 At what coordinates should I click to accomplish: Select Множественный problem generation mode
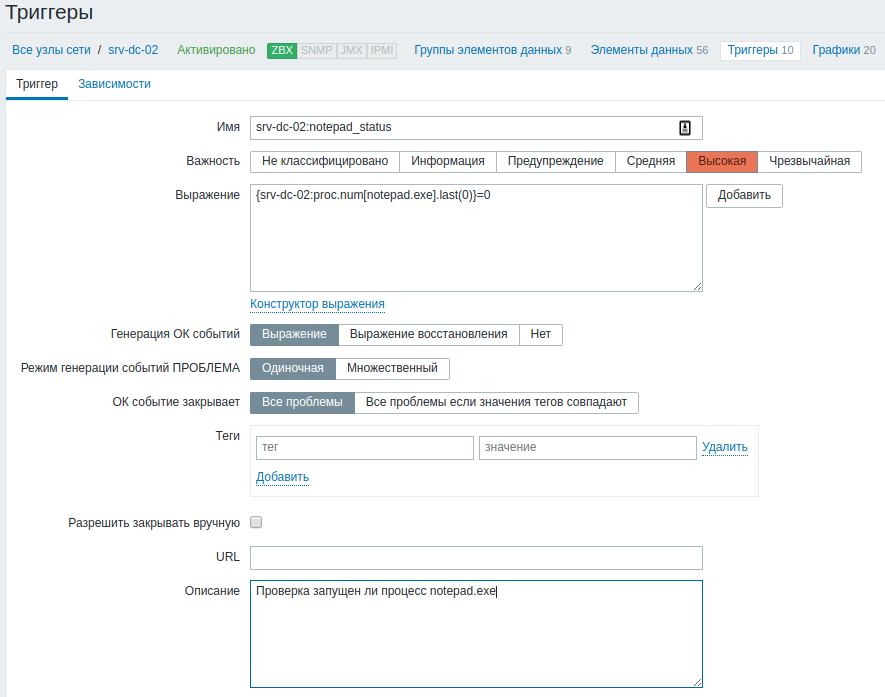pos(392,369)
